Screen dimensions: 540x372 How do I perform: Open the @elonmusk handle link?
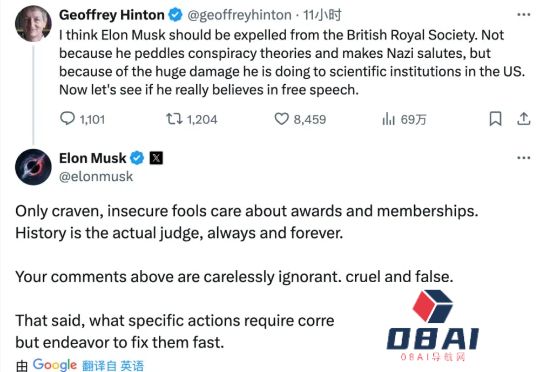96,176
